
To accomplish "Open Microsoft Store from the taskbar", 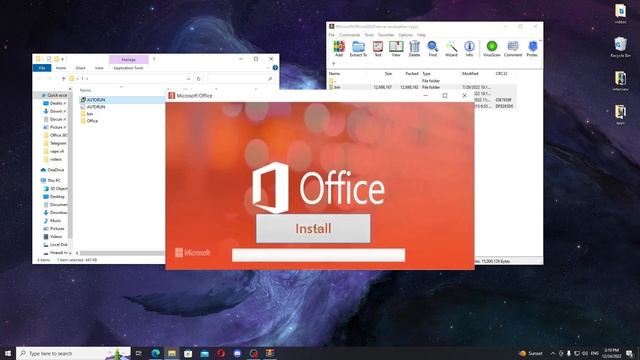I will click(x=188, y=353).
